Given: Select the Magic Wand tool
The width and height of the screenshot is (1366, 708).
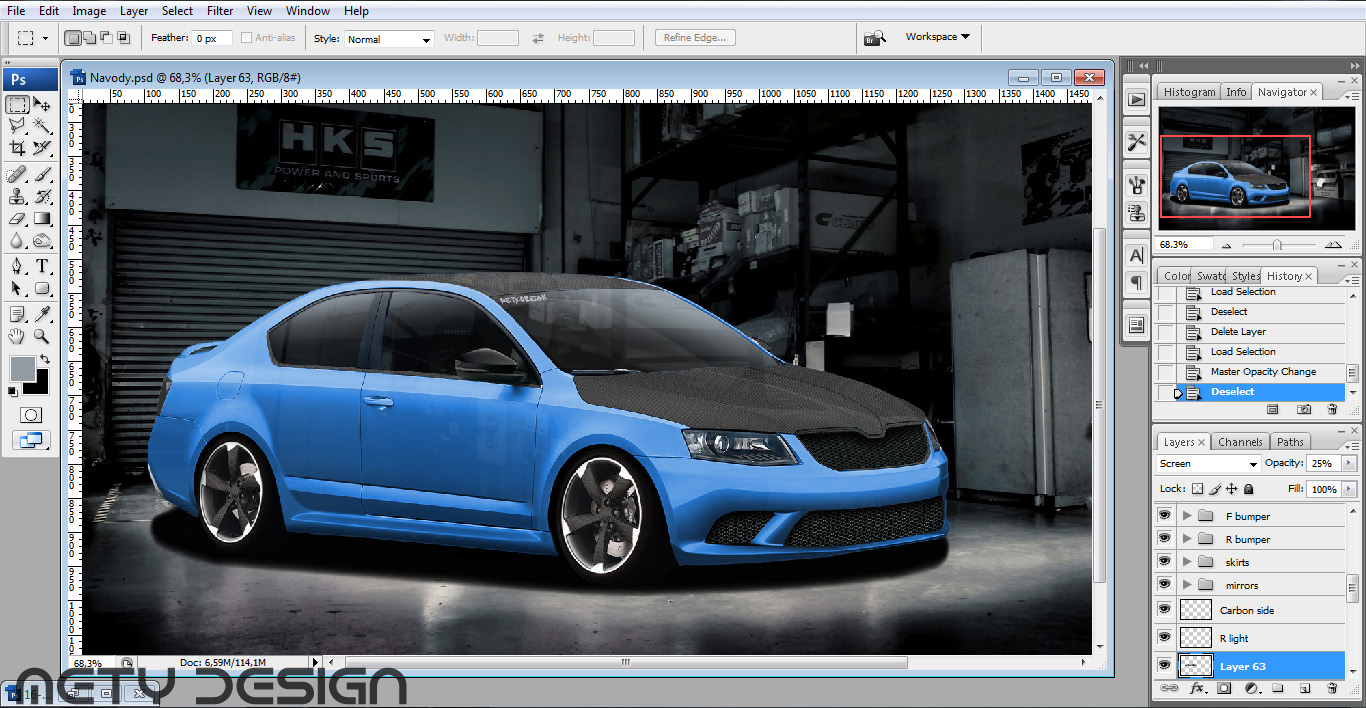Looking at the screenshot, I should tap(42, 126).
